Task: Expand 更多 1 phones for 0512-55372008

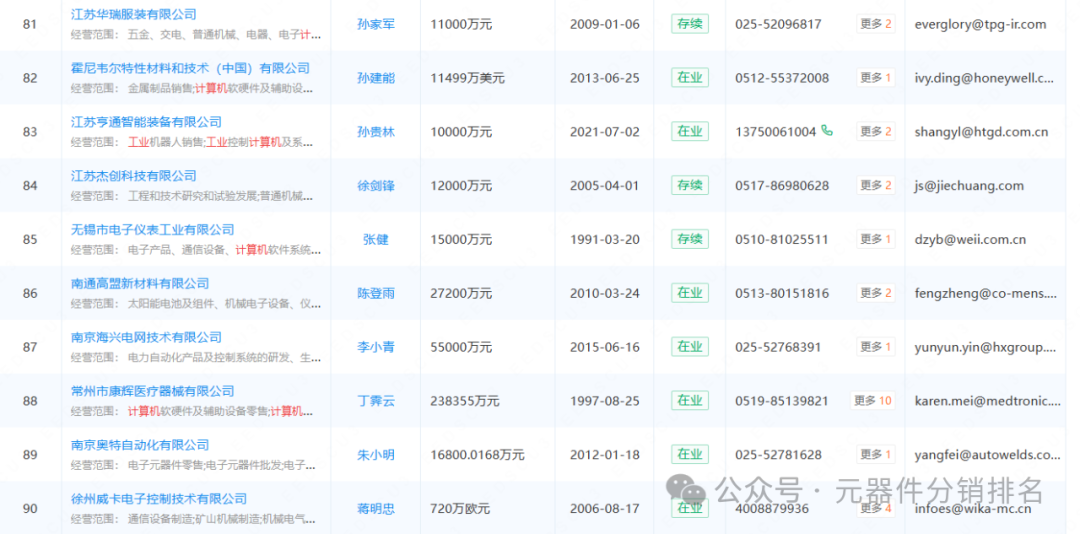Action: [876, 77]
